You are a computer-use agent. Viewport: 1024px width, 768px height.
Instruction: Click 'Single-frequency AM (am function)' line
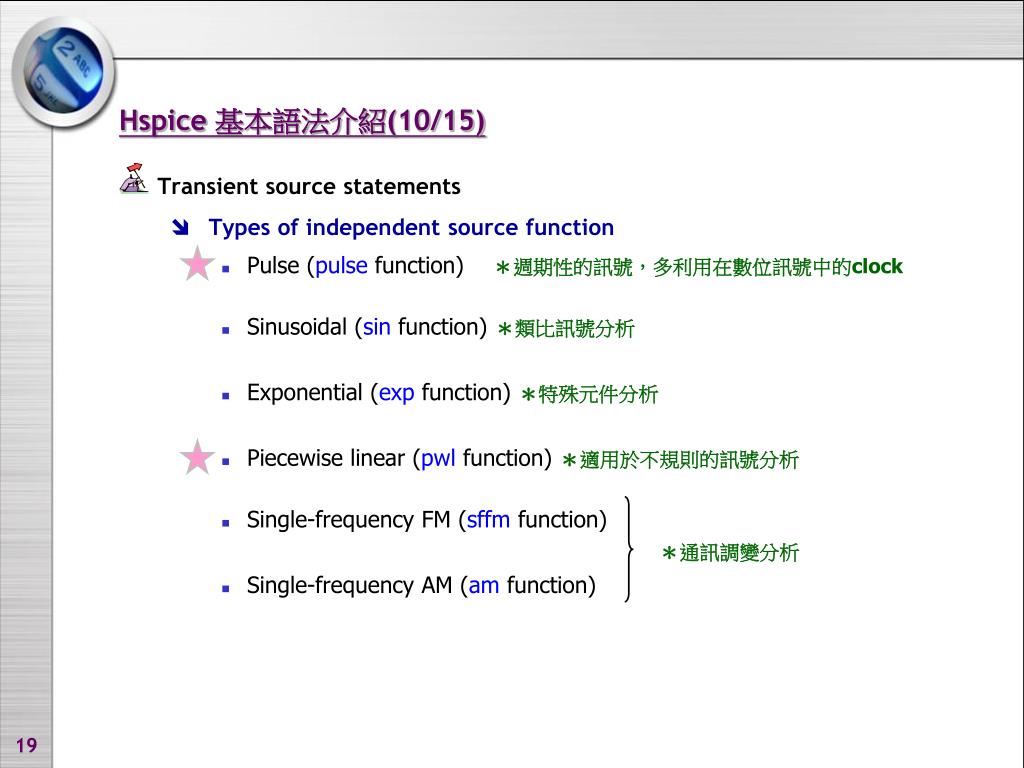coord(421,585)
